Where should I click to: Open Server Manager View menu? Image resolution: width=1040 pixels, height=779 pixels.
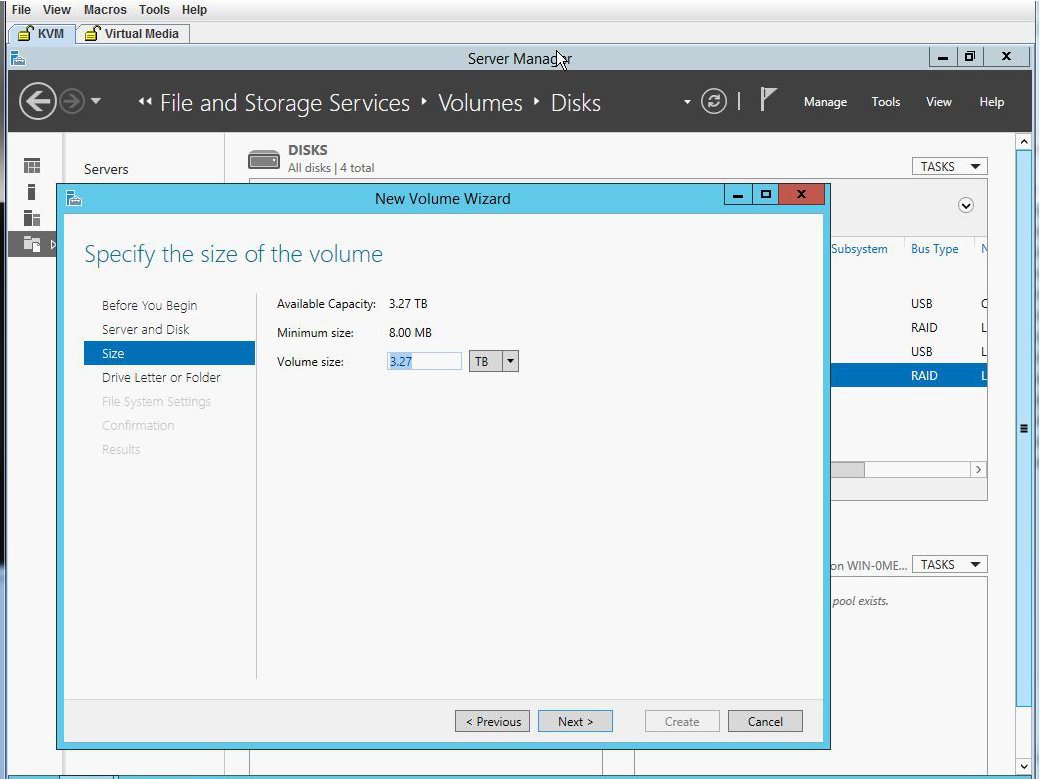pyautogui.click(x=939, y=102)
